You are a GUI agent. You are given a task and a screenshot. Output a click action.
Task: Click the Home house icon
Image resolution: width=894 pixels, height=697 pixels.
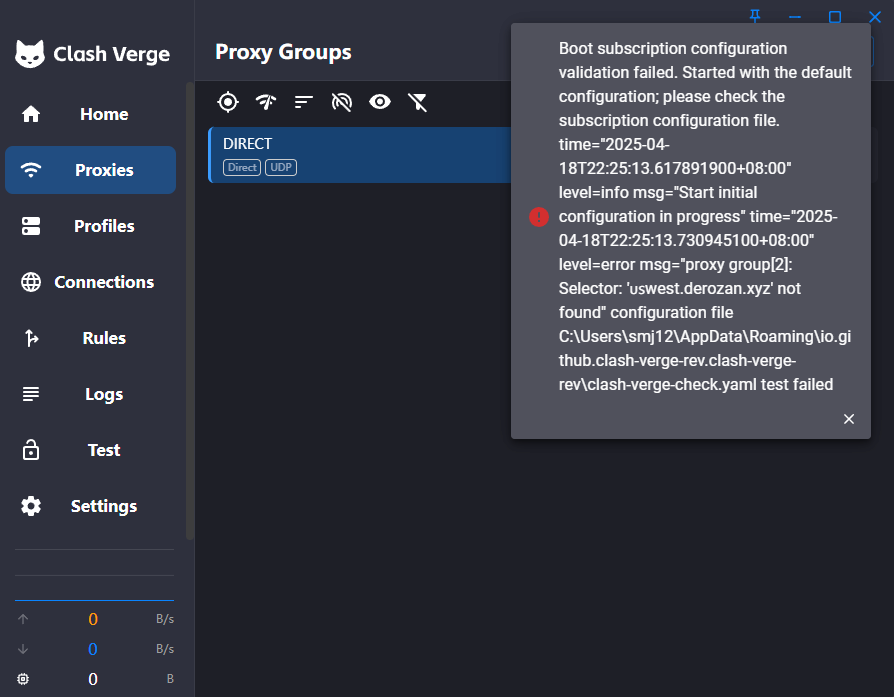coord(31,114)
